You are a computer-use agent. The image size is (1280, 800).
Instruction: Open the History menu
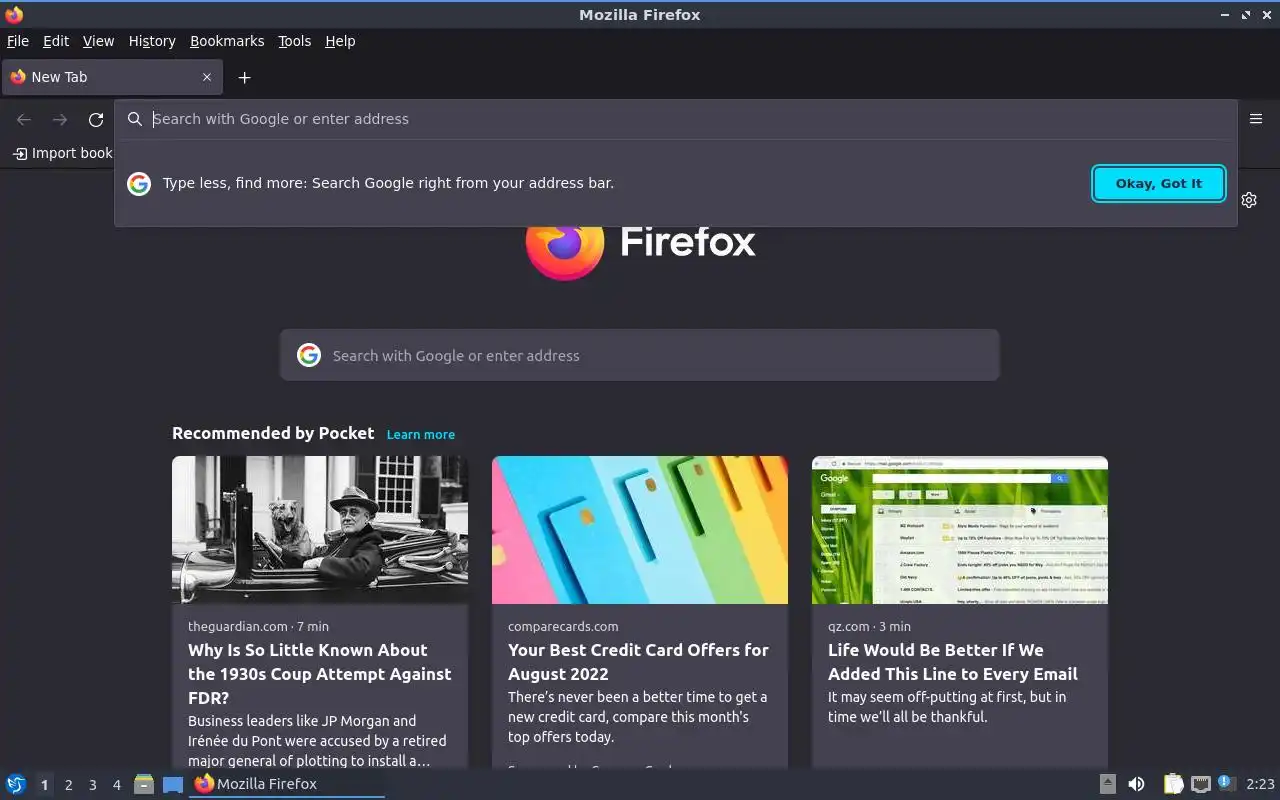[152, 41]
